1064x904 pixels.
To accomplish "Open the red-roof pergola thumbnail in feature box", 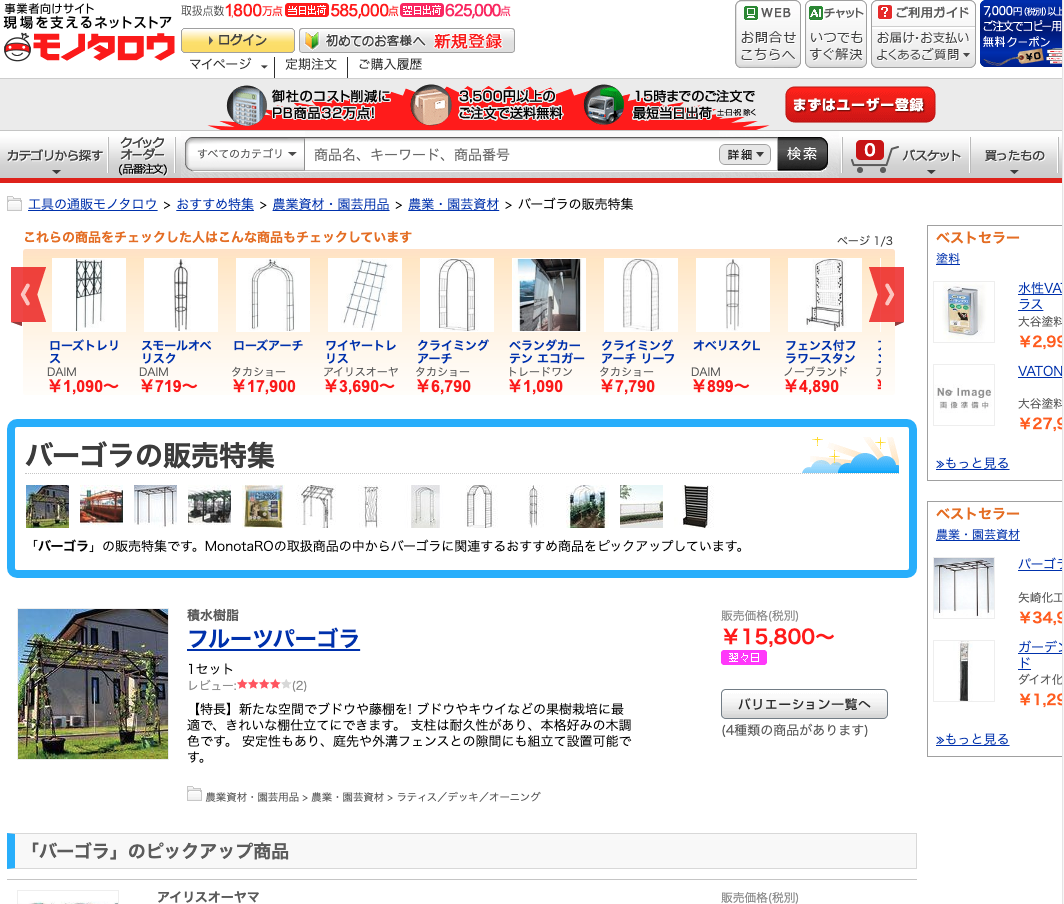I will point(101,506).
